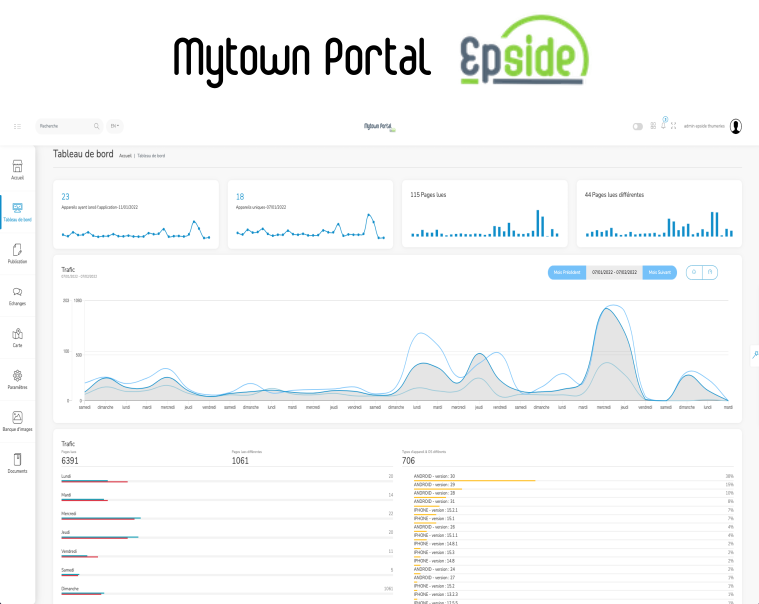Viewport: 759px width, 604px height.
Task: Open the side tab on right screen edge
Action: [755, 355]
